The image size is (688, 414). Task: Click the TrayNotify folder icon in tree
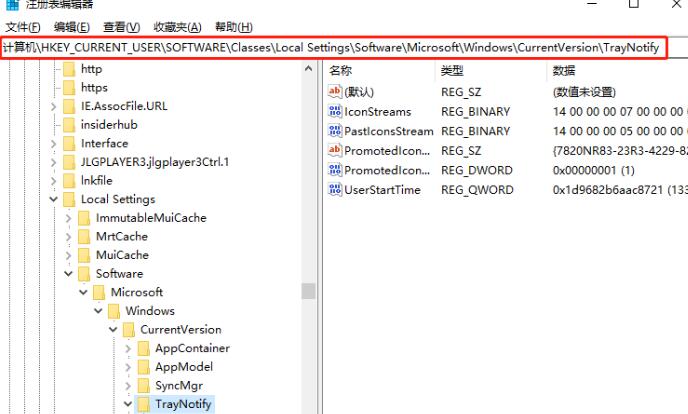143,404
